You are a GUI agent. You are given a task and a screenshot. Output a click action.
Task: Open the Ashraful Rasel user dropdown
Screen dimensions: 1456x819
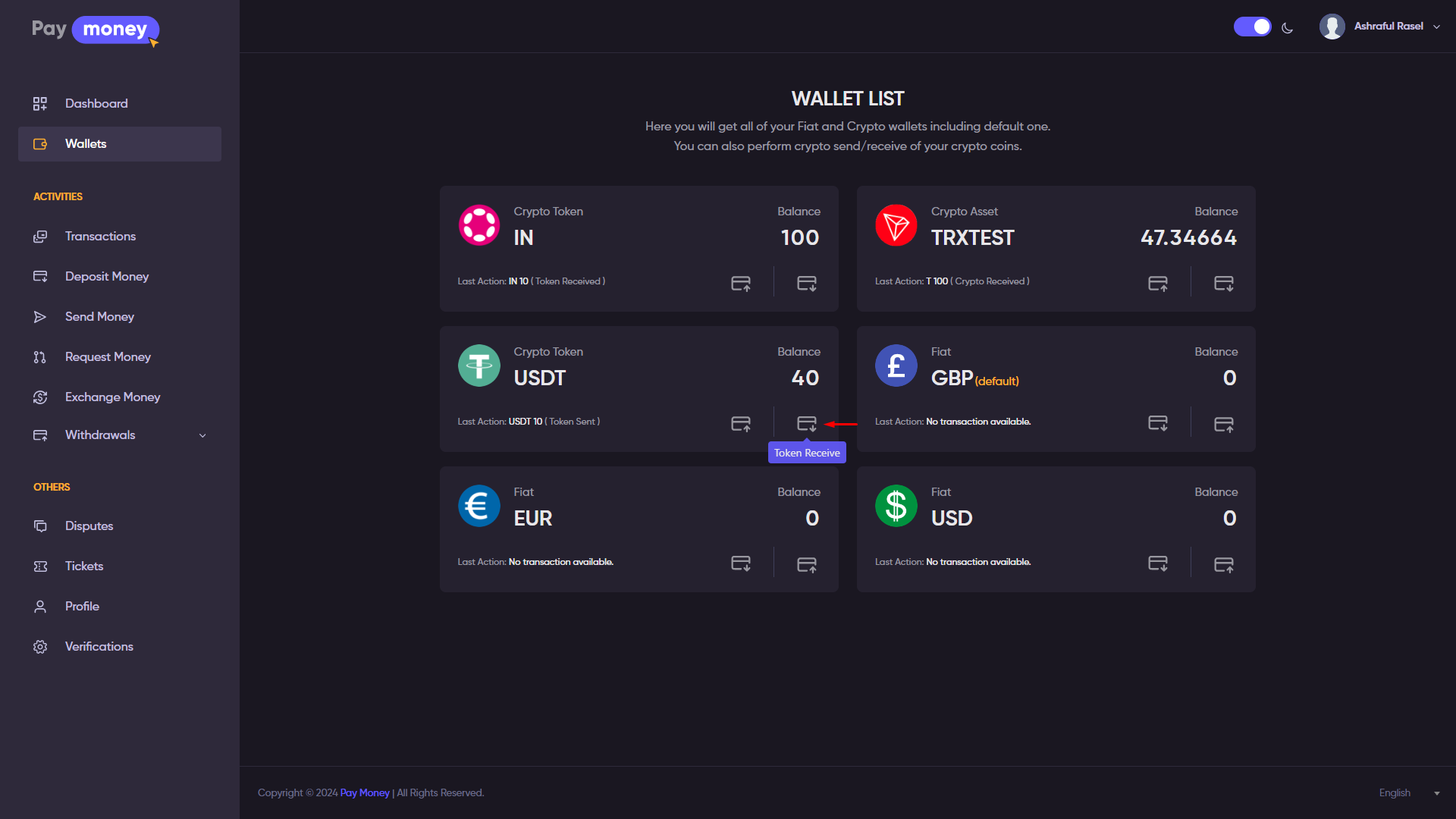tap(1380, 27)
